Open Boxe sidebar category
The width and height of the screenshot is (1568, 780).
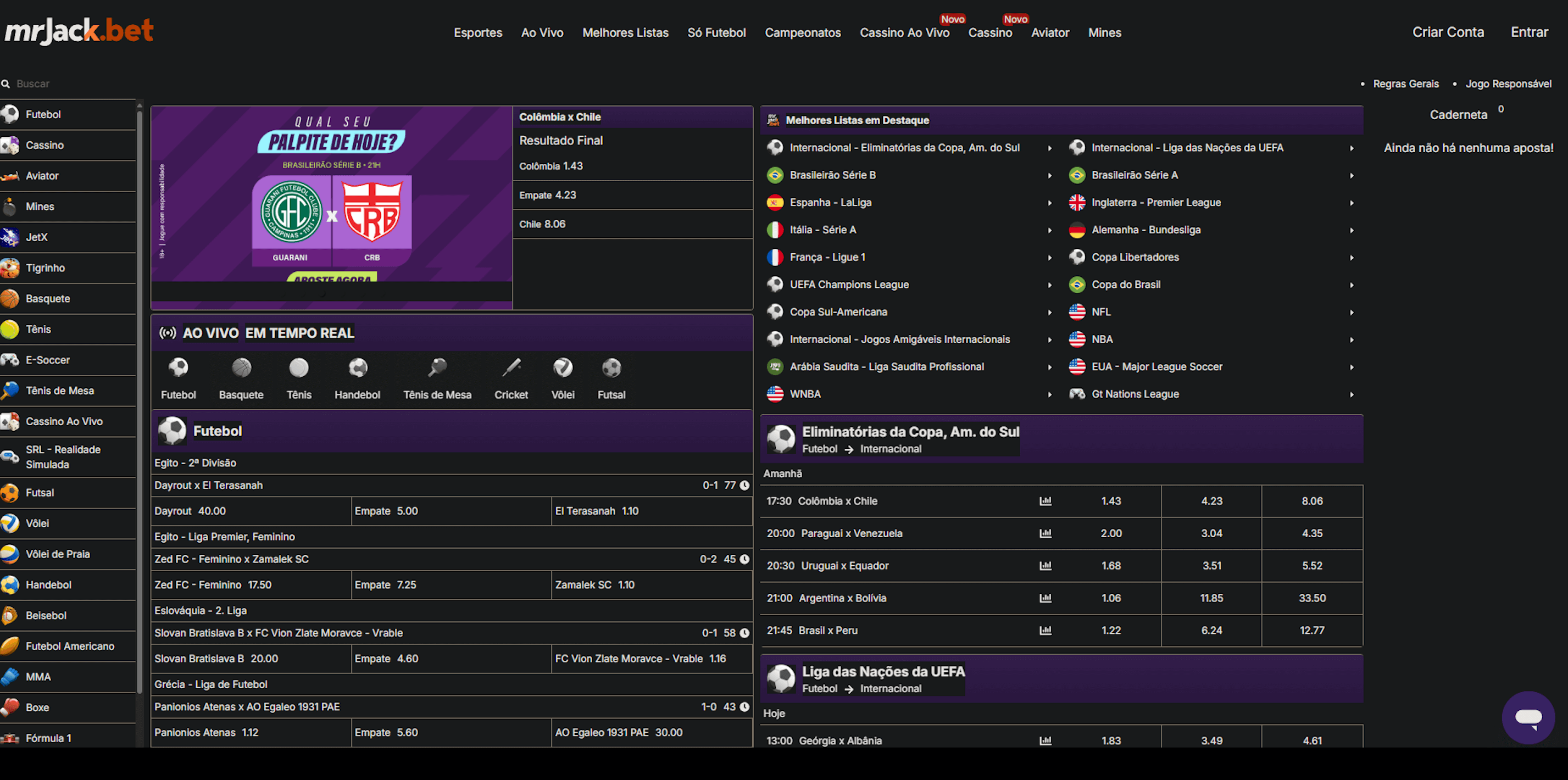coord(68,707)
